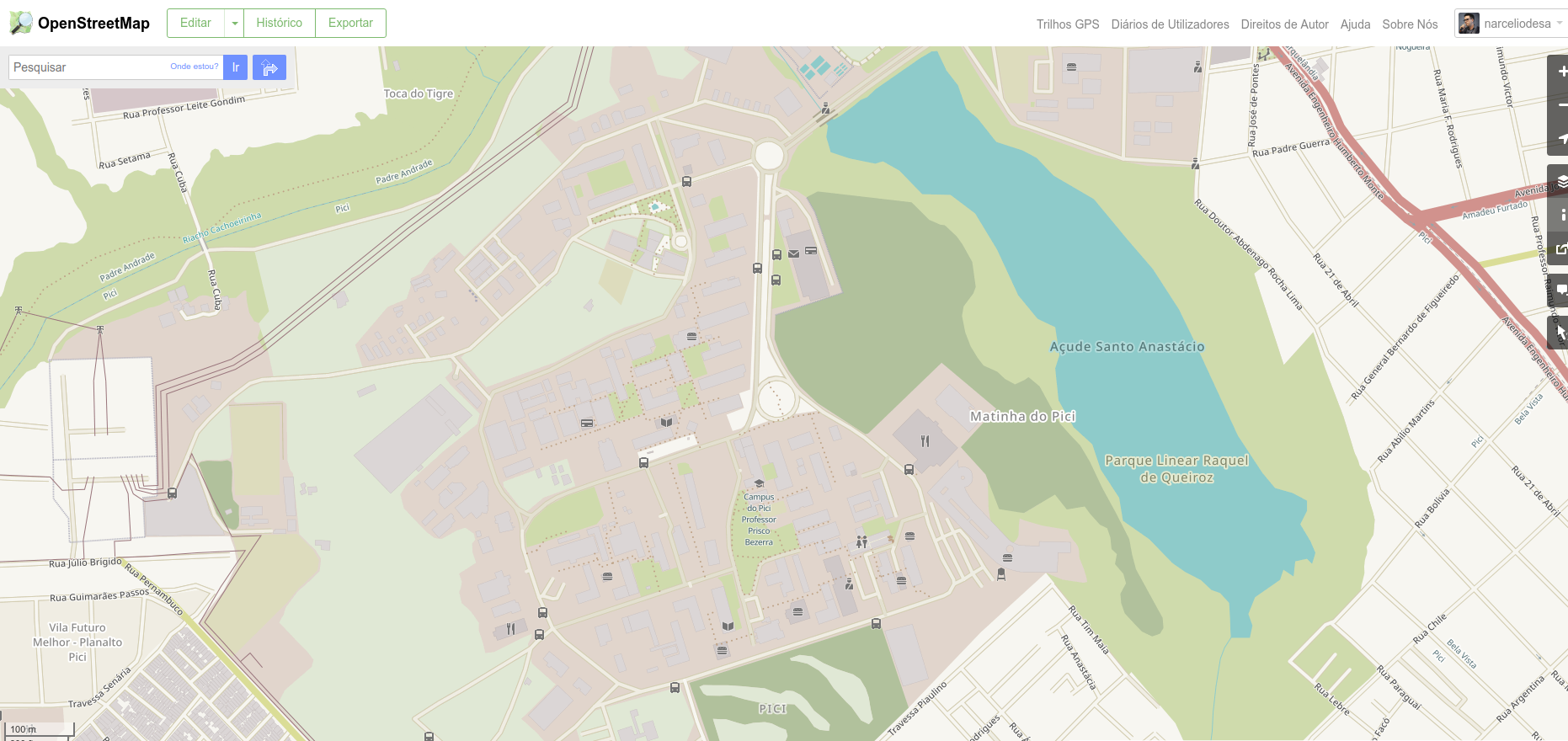Select the power tower marker near Rua Cuba

click(x=100, y=329)
